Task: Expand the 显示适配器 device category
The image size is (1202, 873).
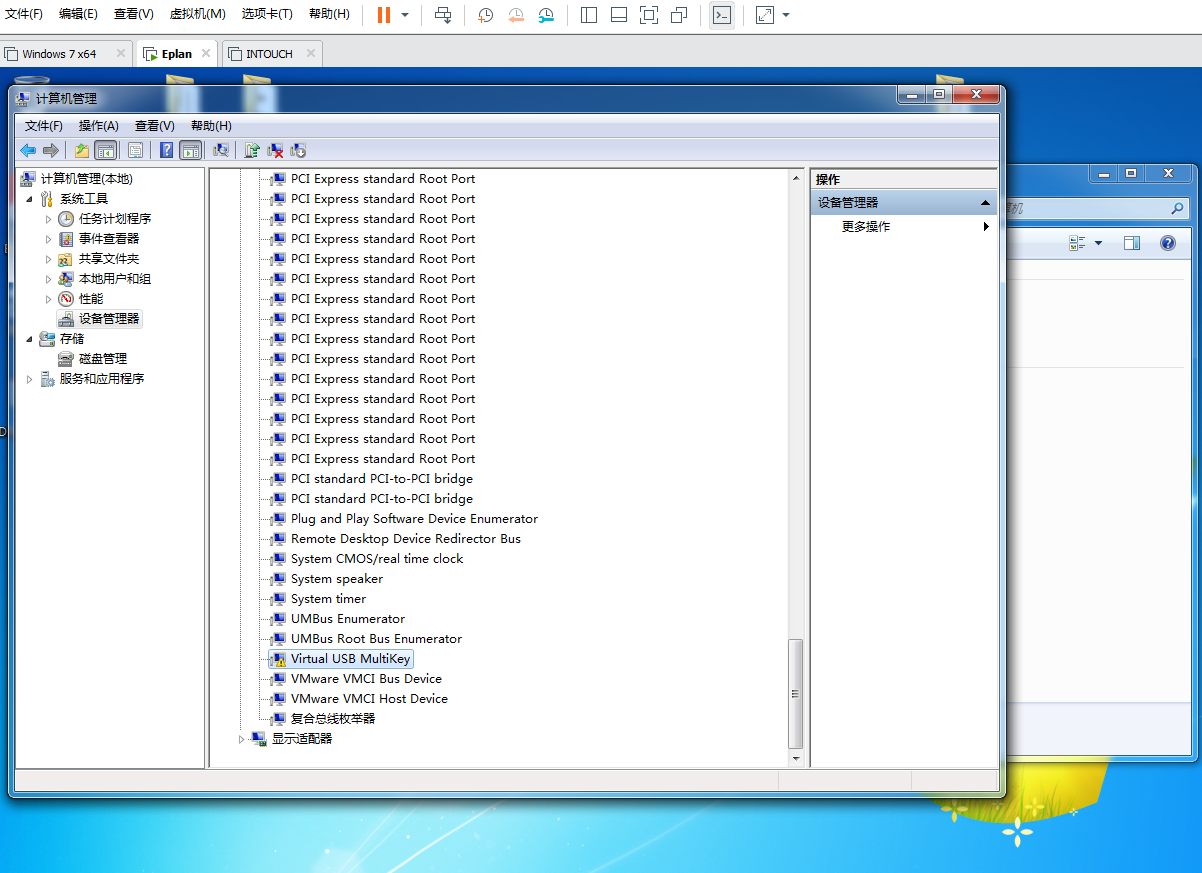Action: click(241, 739)
